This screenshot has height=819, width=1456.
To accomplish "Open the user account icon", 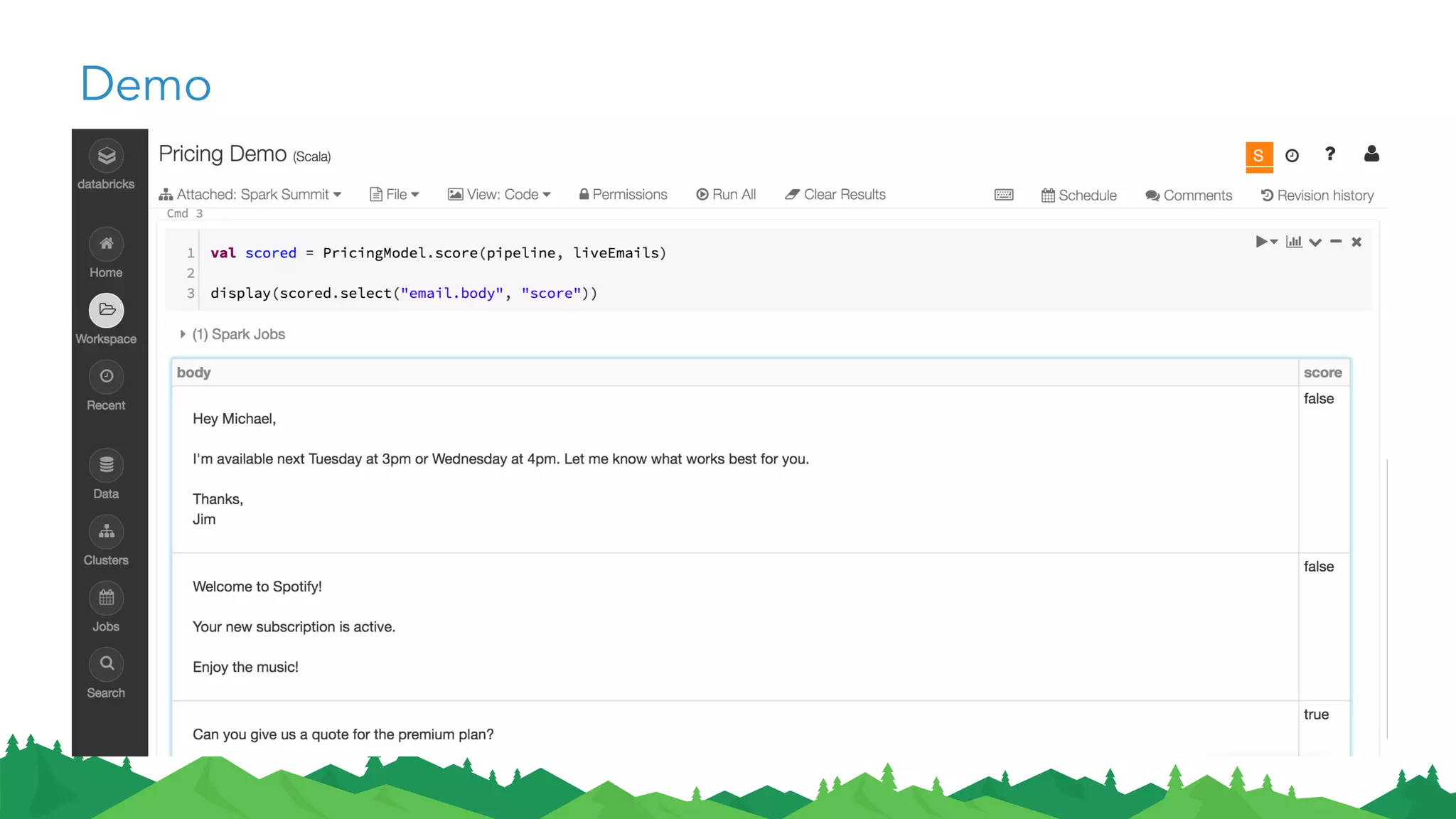I will click(1371, 154).
